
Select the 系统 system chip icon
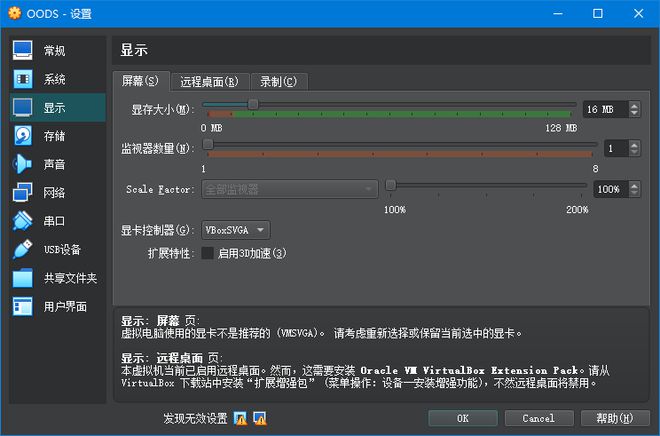[22, 79]
